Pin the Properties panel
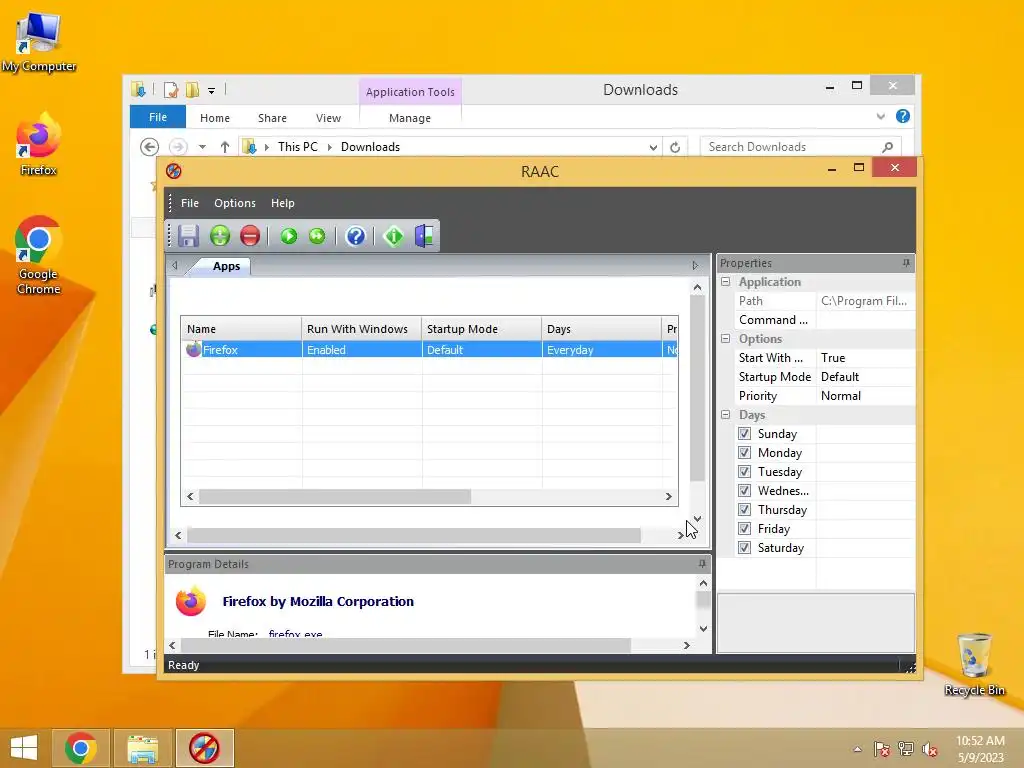Image resolution: width=1024 pixels, height=768 pixels. tap(906, 263)
